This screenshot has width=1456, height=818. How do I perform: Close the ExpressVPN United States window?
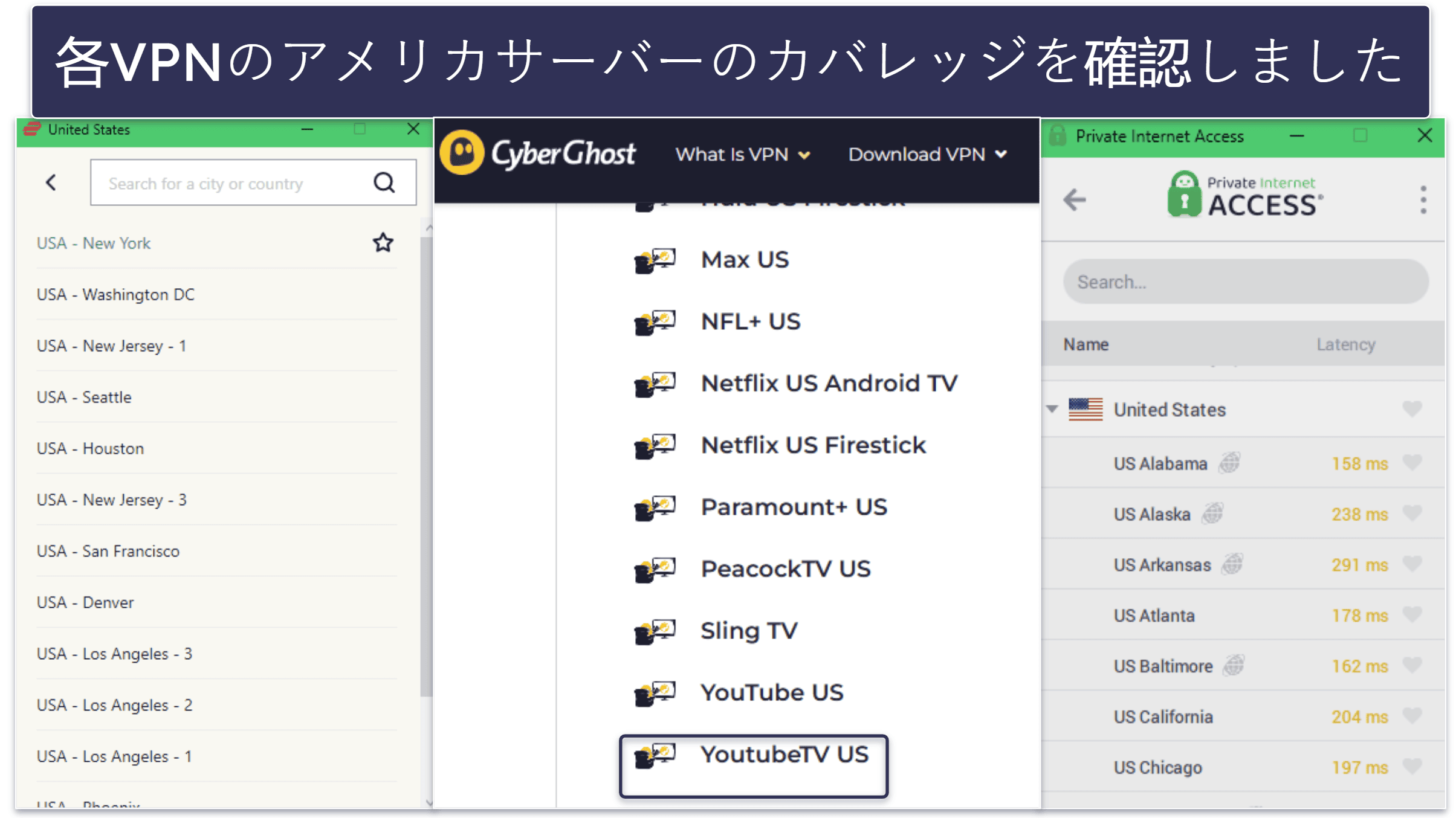(x=413, y=129)
